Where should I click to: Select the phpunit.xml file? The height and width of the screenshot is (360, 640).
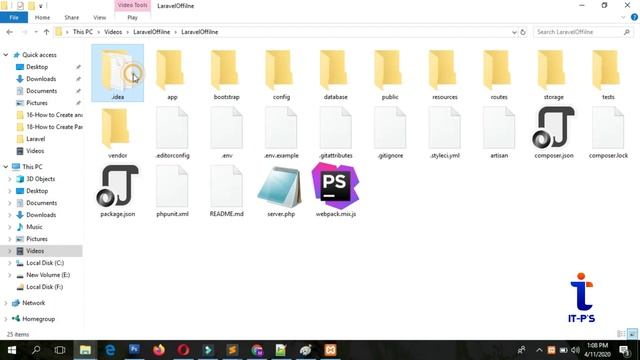click(172, 191)
